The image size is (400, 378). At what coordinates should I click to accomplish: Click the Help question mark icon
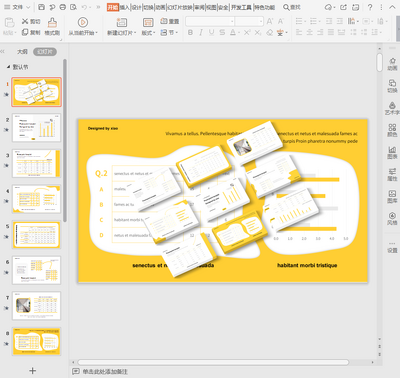click(x=370, y=7)
